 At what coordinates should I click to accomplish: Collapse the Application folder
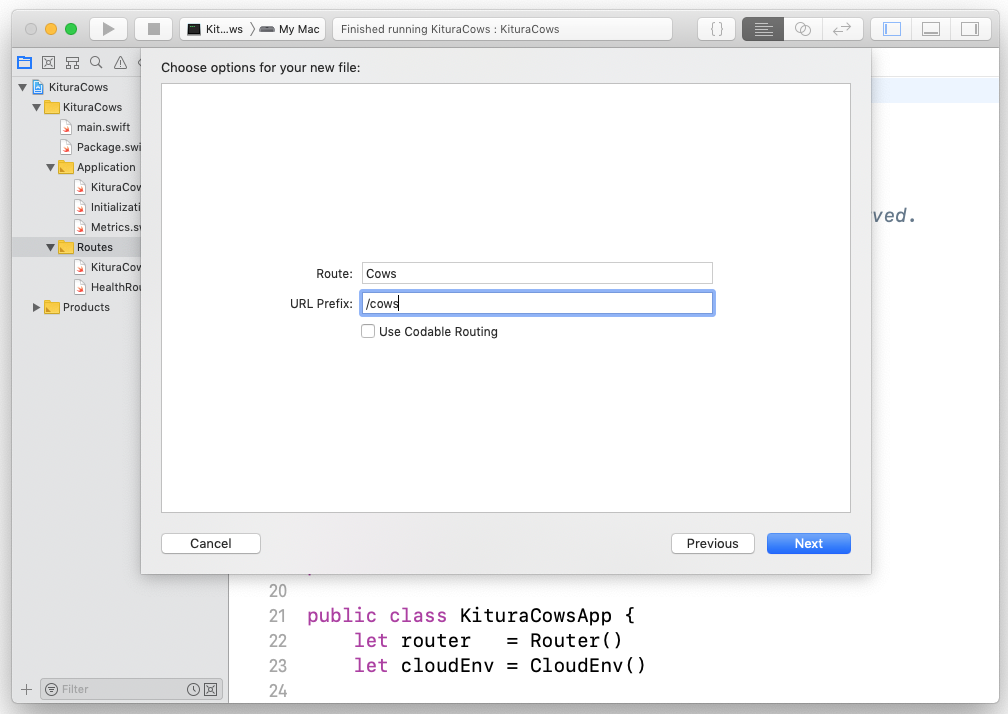(x=51, y=167)
